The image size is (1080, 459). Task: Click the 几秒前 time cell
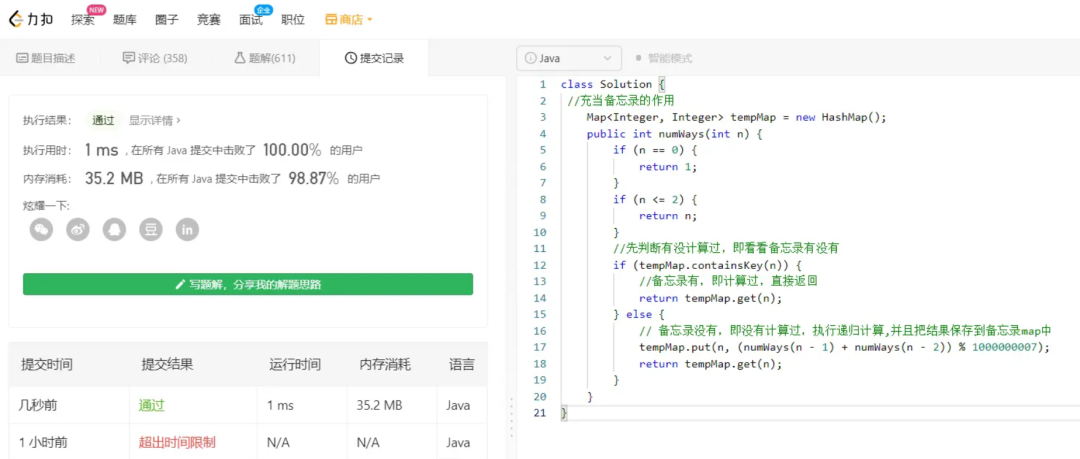(x=37, y=406)
